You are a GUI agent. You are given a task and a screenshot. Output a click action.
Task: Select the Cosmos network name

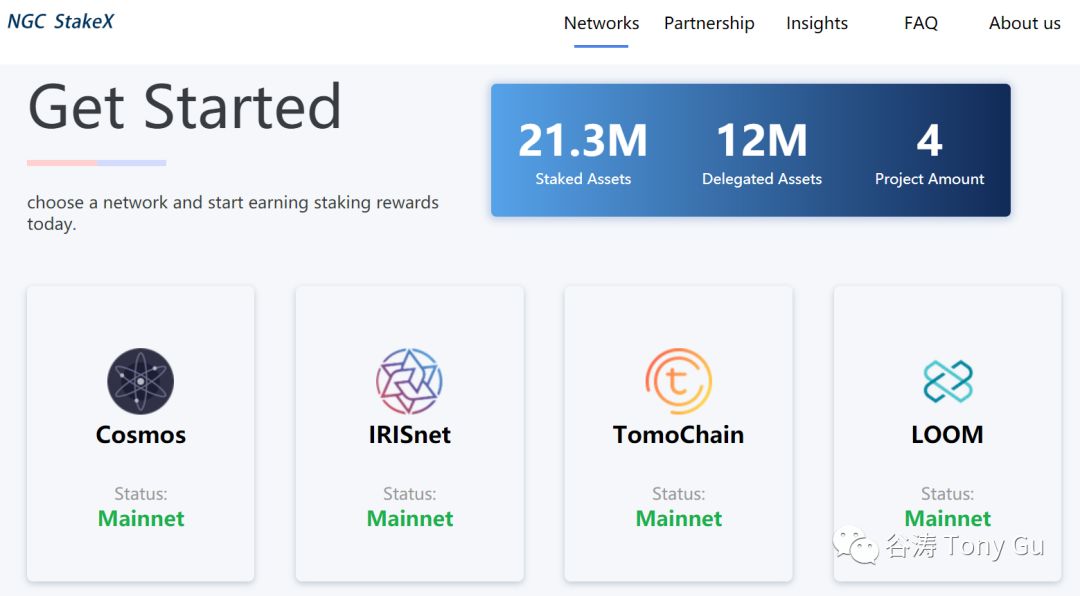(x=141, y=435)
